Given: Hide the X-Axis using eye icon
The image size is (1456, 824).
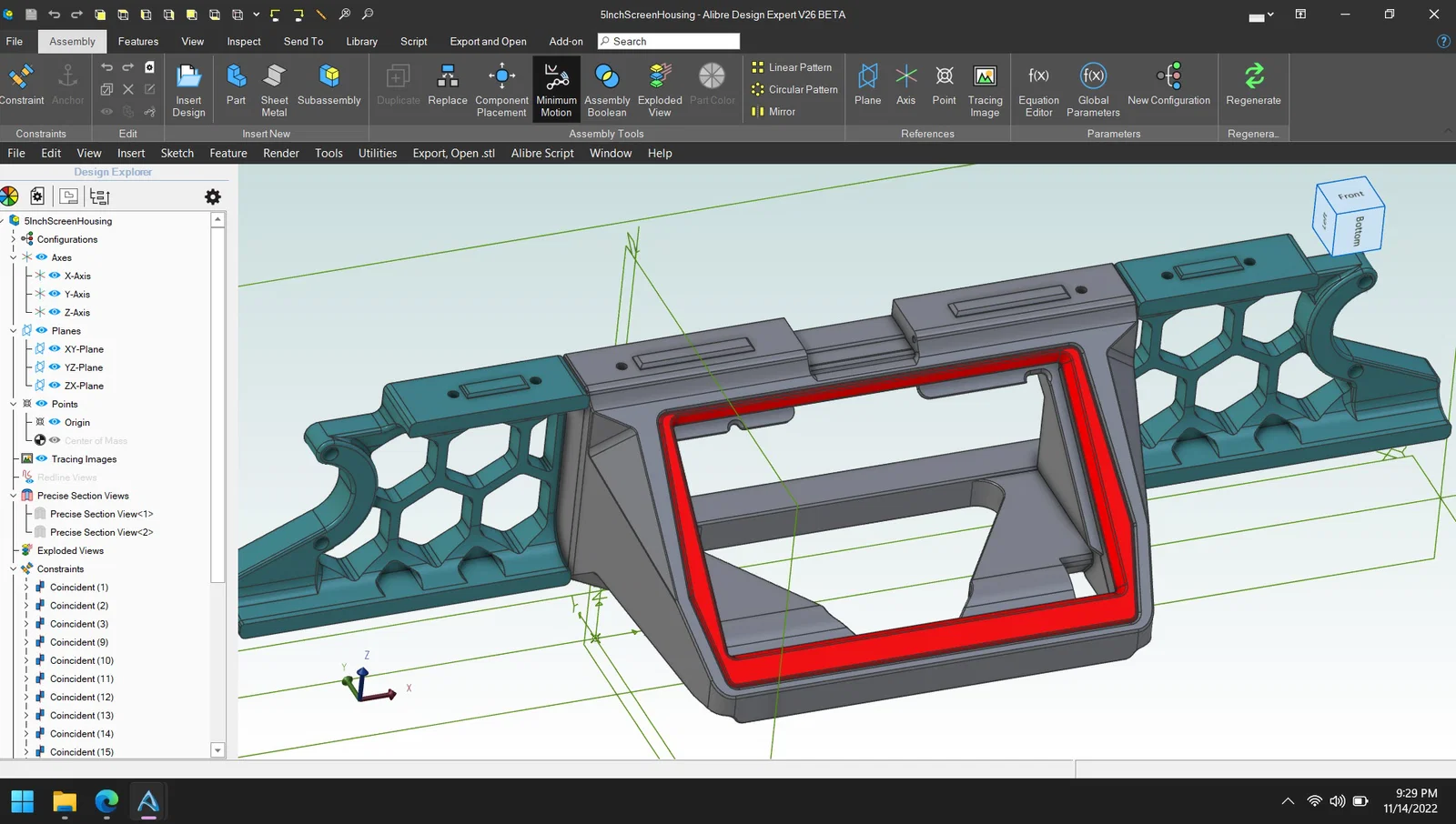Looking at the screenshot, I should [x=55, y=276].
